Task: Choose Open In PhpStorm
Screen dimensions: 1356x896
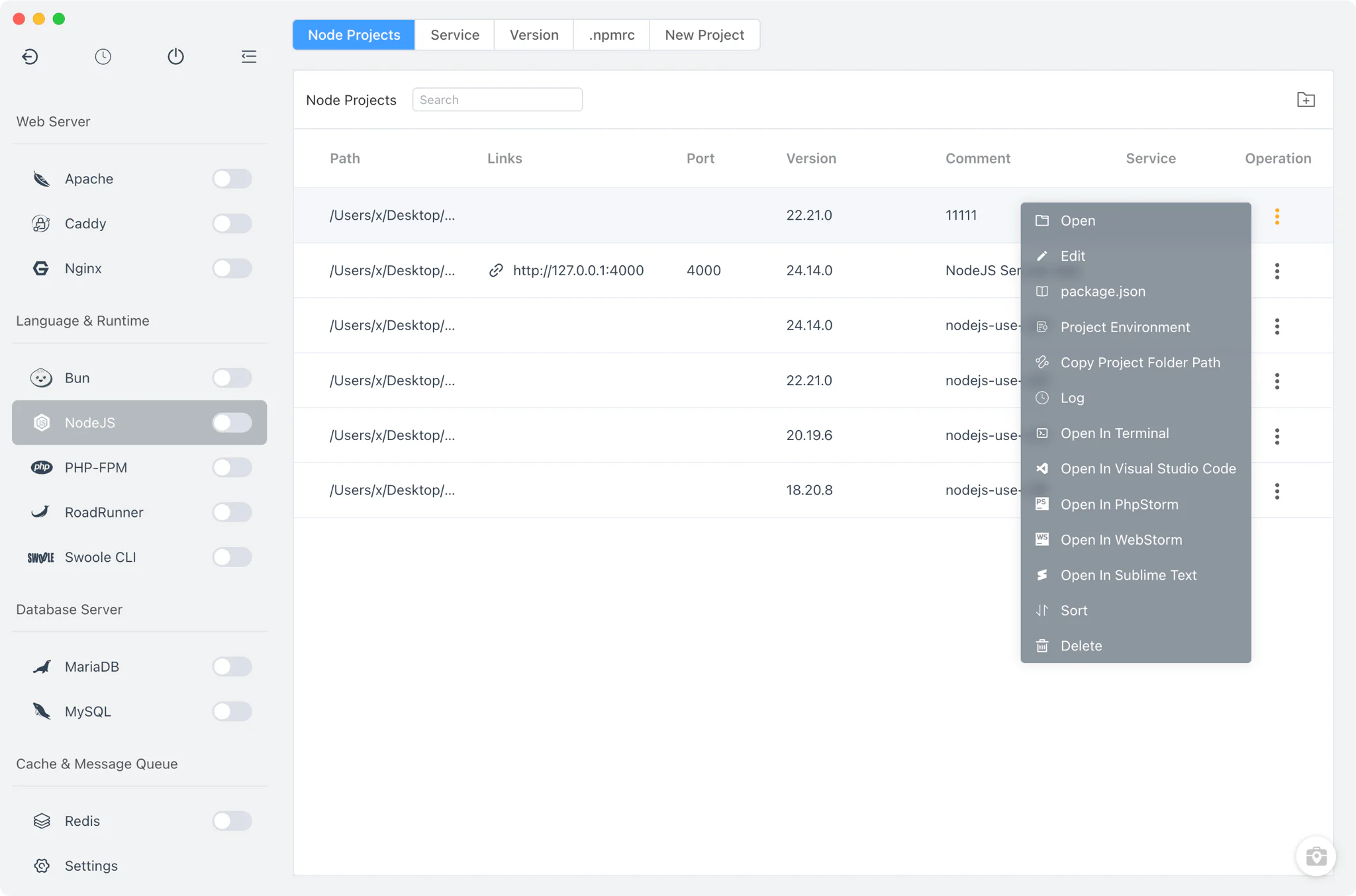Action: tap(1136, 504)
